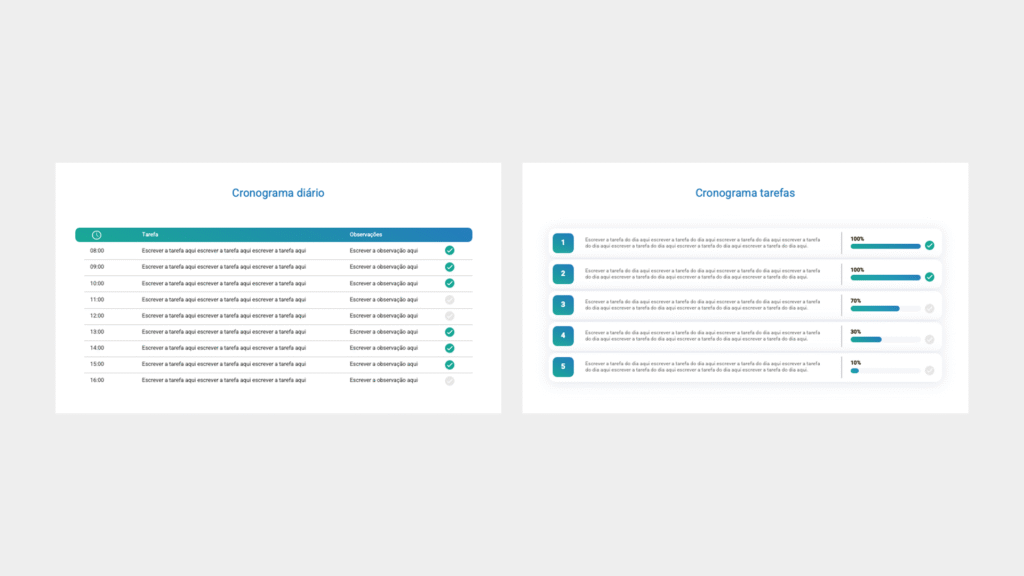Screen dimensions: 1024x576
Task: Click the number 5 badge icon
Action: tap(563, 367)
